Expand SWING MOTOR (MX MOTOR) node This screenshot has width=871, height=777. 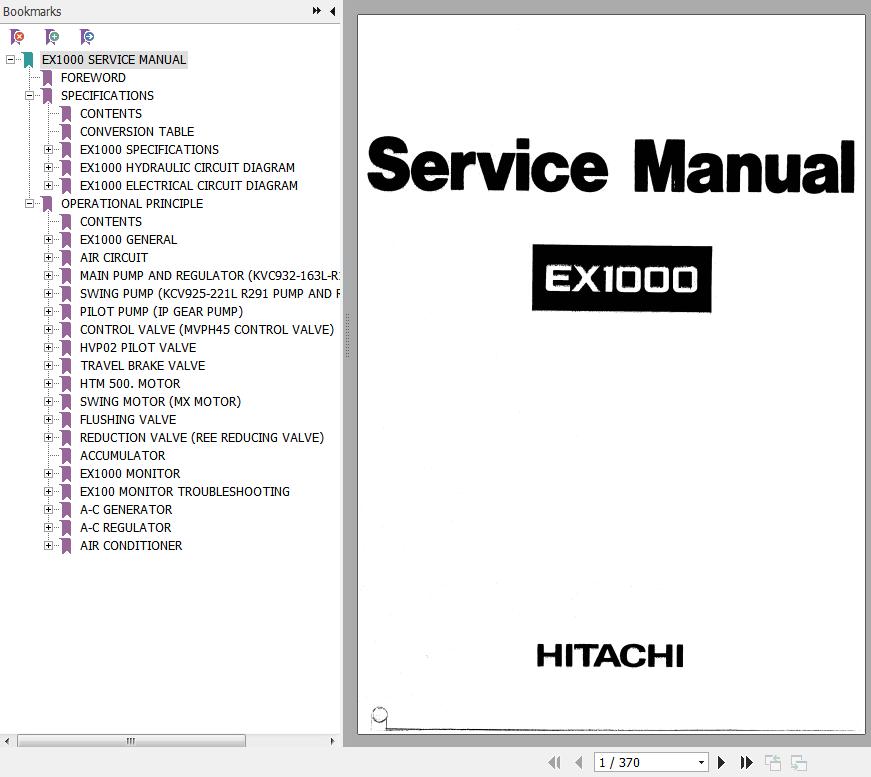point(48,402)
